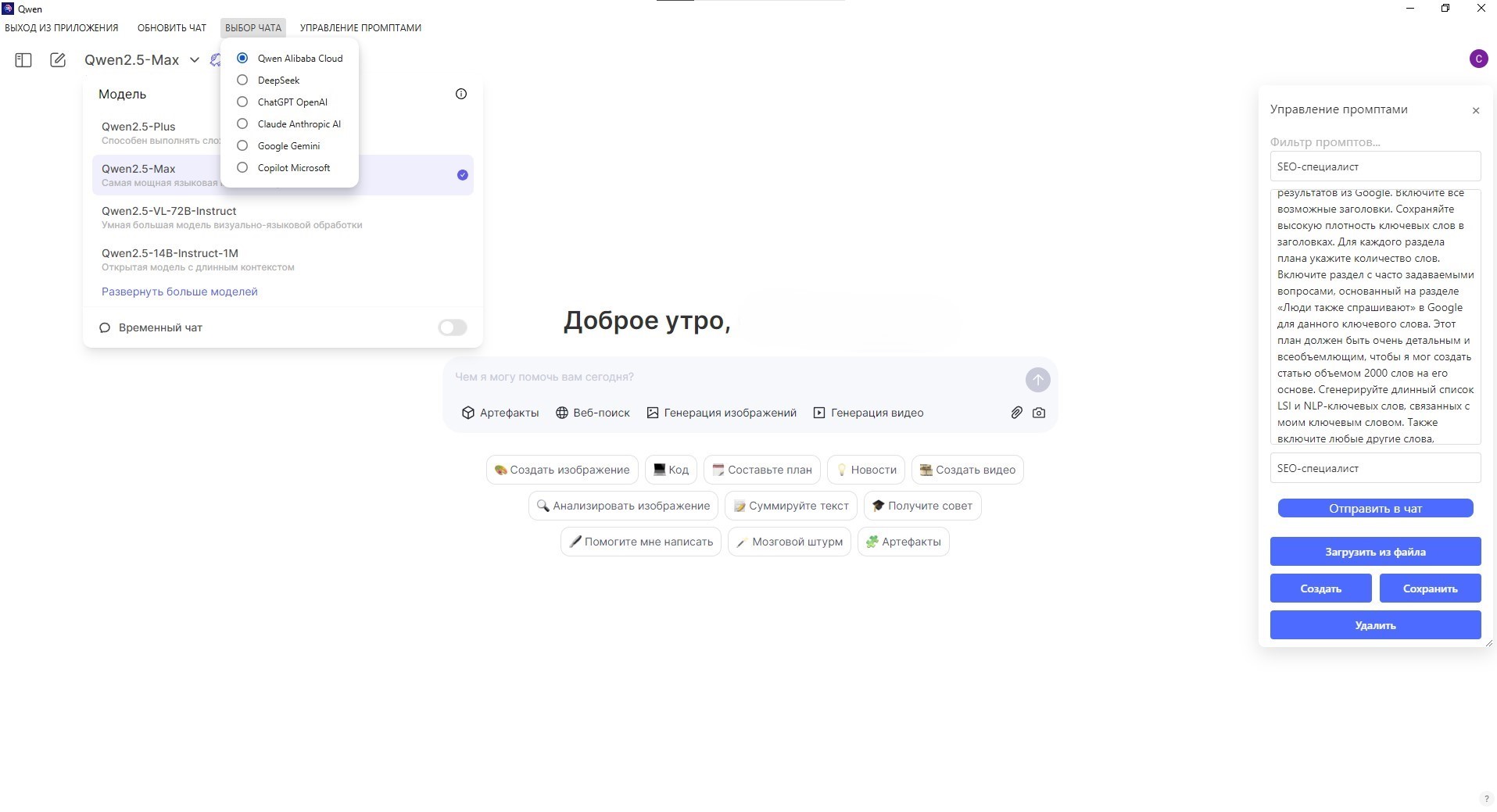Click the Создать видео suggestion chip
This screenshot has width=1497, height=812.
point(968,470)
